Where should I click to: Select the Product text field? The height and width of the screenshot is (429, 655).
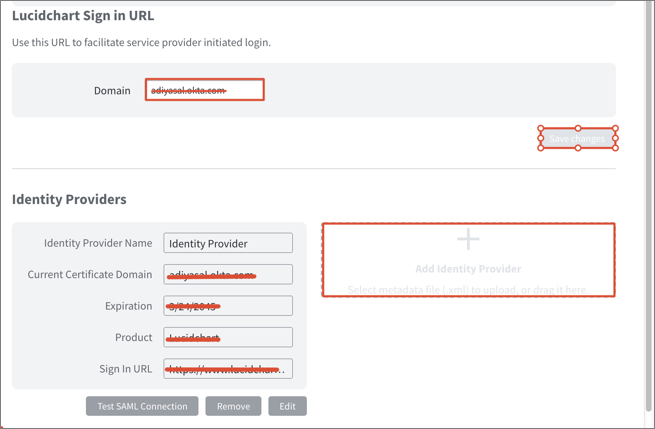tap(228, 337)
